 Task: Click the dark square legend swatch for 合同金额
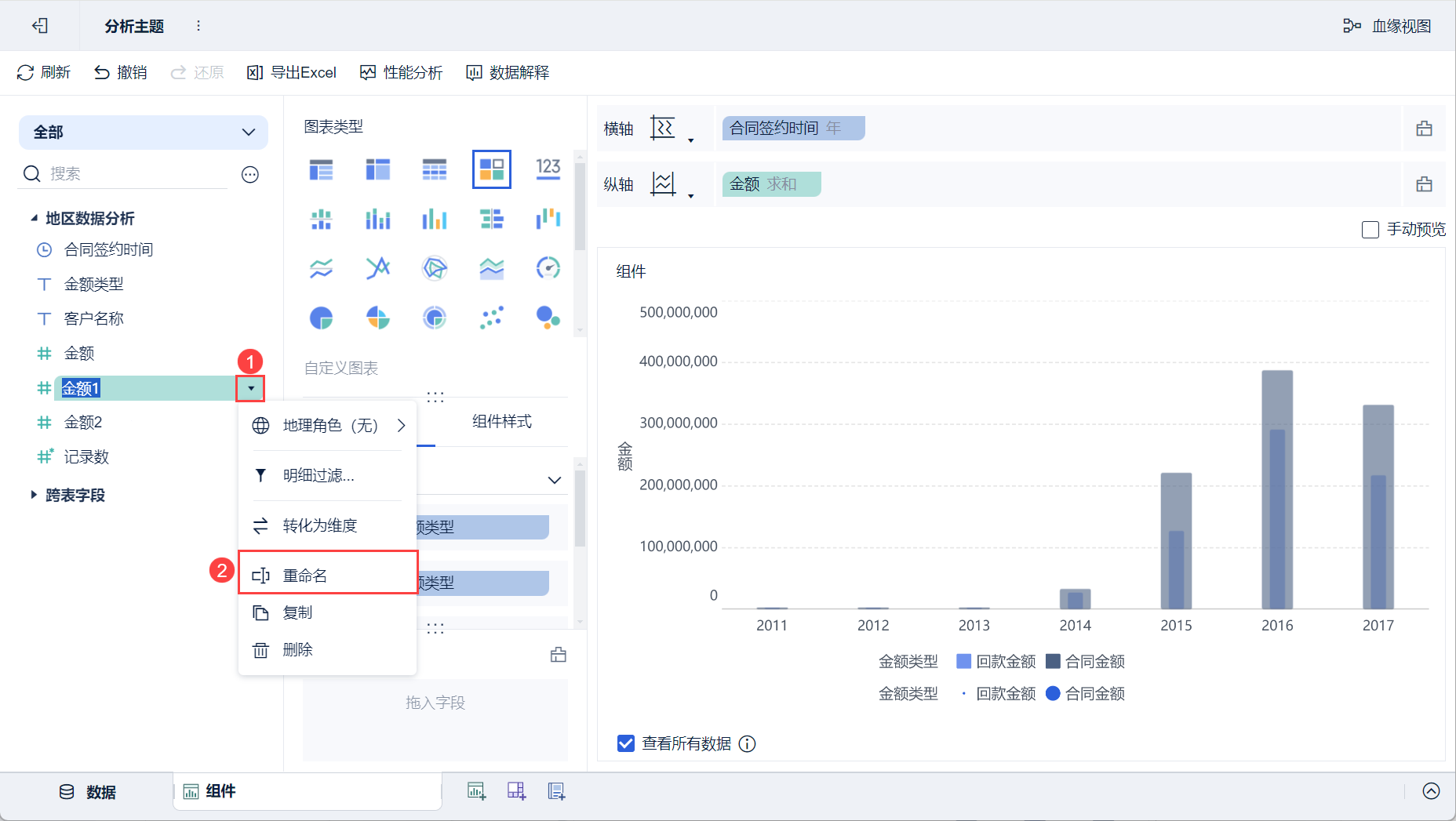tap(1054, 661)
